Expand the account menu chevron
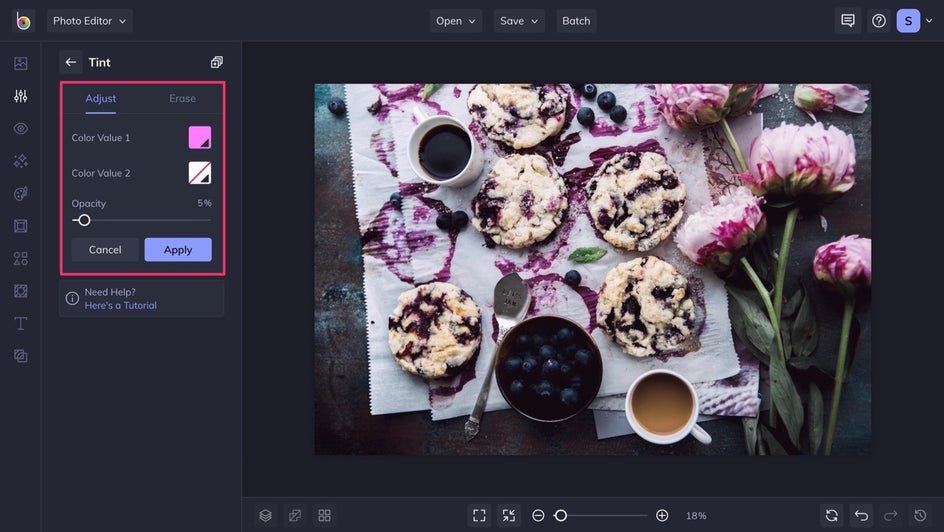 pyautogui.click(x=929, y=21)
